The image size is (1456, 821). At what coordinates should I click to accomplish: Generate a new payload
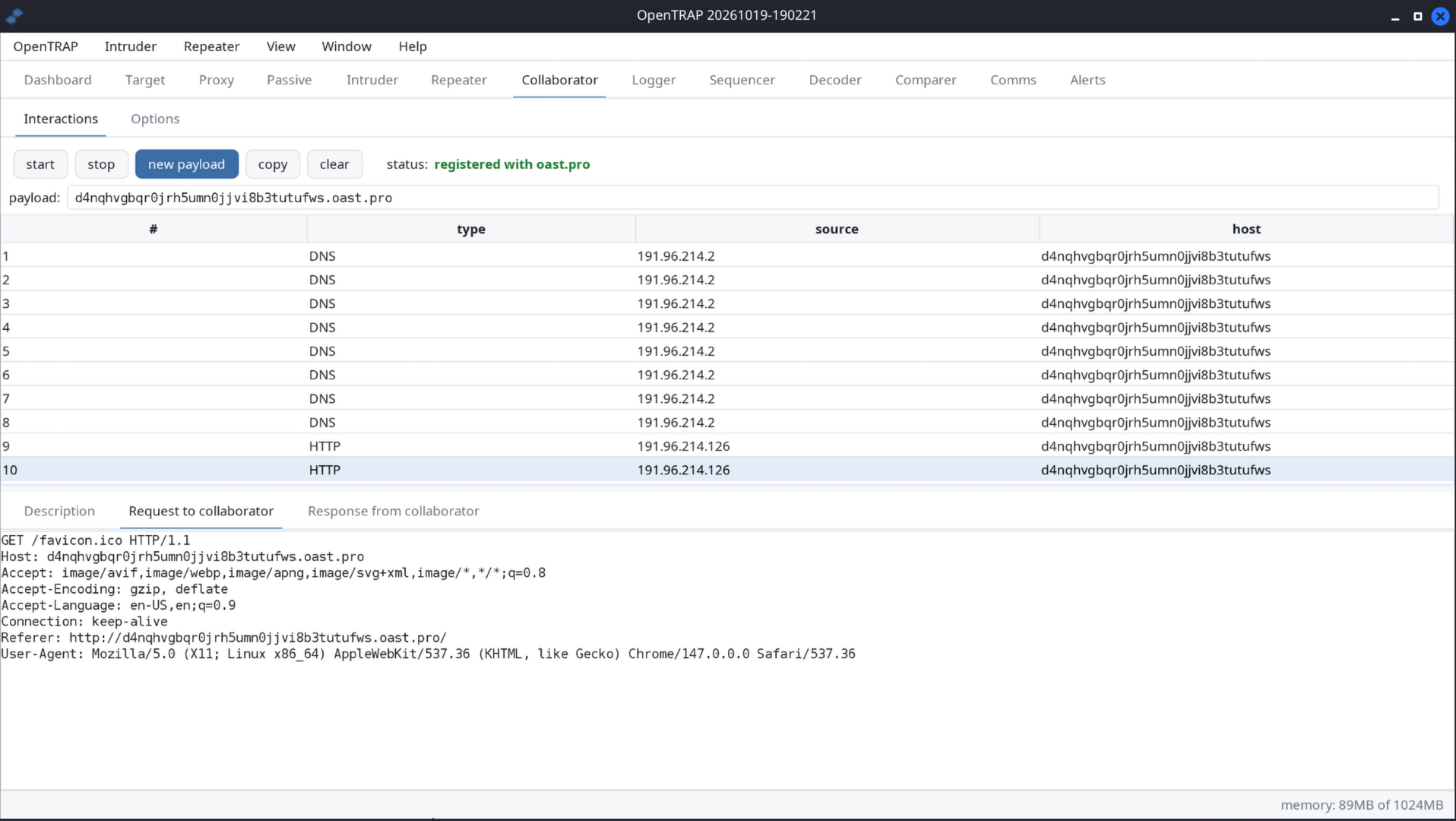(187, 164)
